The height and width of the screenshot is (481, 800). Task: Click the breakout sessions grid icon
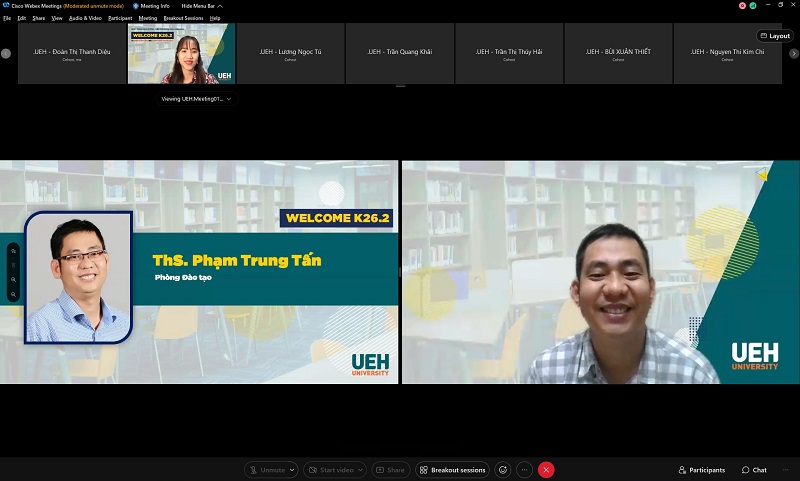(x=423, y=470)
